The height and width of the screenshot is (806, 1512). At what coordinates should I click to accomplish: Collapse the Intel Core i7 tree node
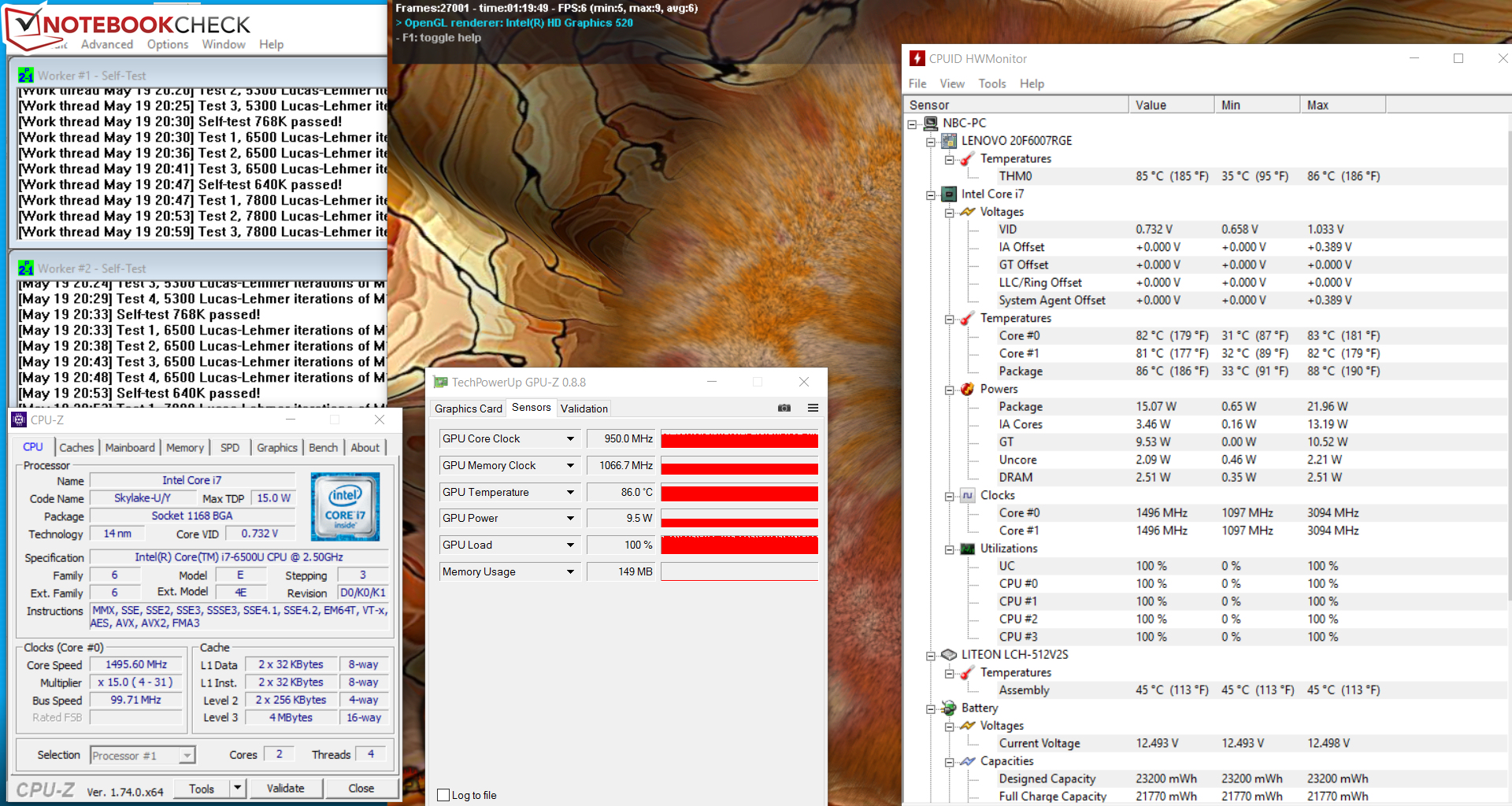coord(931,194)
